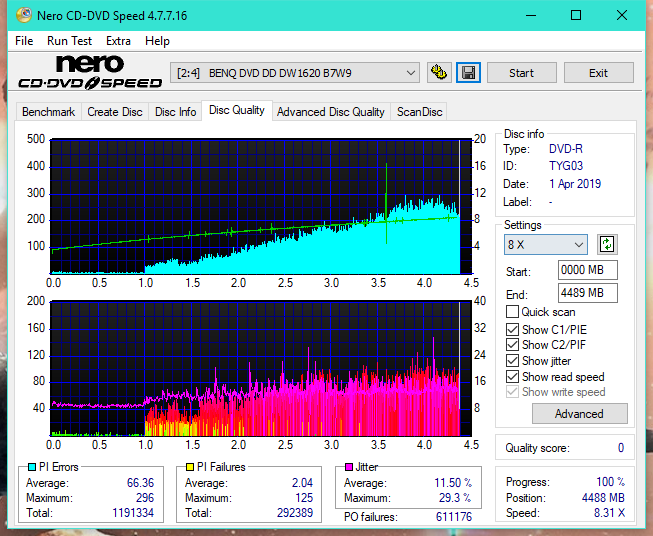Viewport: 653px width, 536px height.
Task: Click the cyan PI Errors legend swatch
Action: (x=31, y=467)
